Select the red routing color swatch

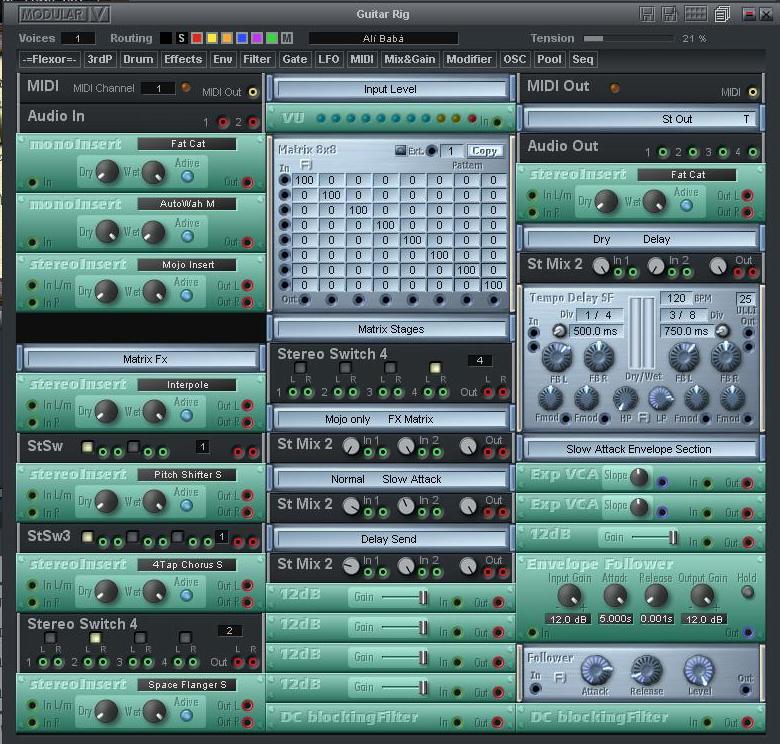click(x=197, y=38)
